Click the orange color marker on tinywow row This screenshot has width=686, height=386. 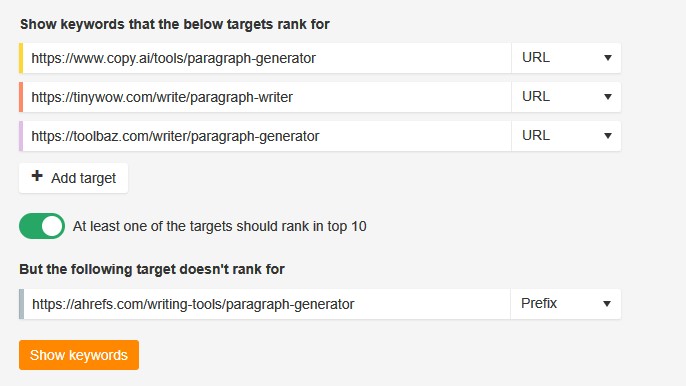[x=21, y=97]
